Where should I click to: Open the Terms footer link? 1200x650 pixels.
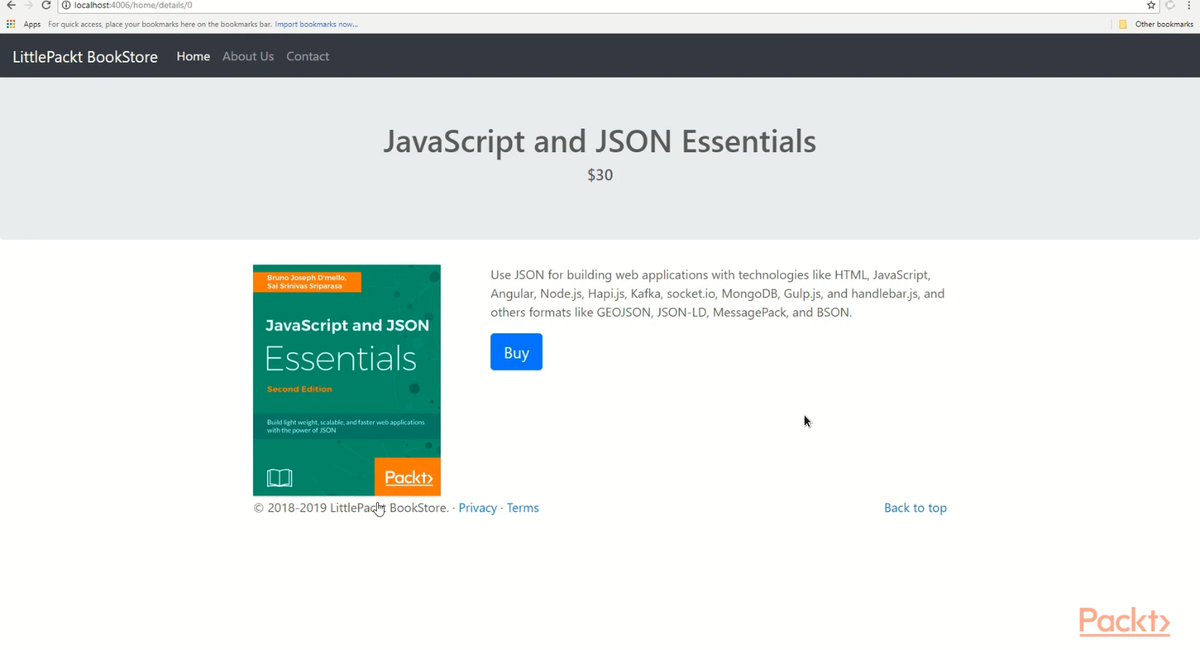522,508
